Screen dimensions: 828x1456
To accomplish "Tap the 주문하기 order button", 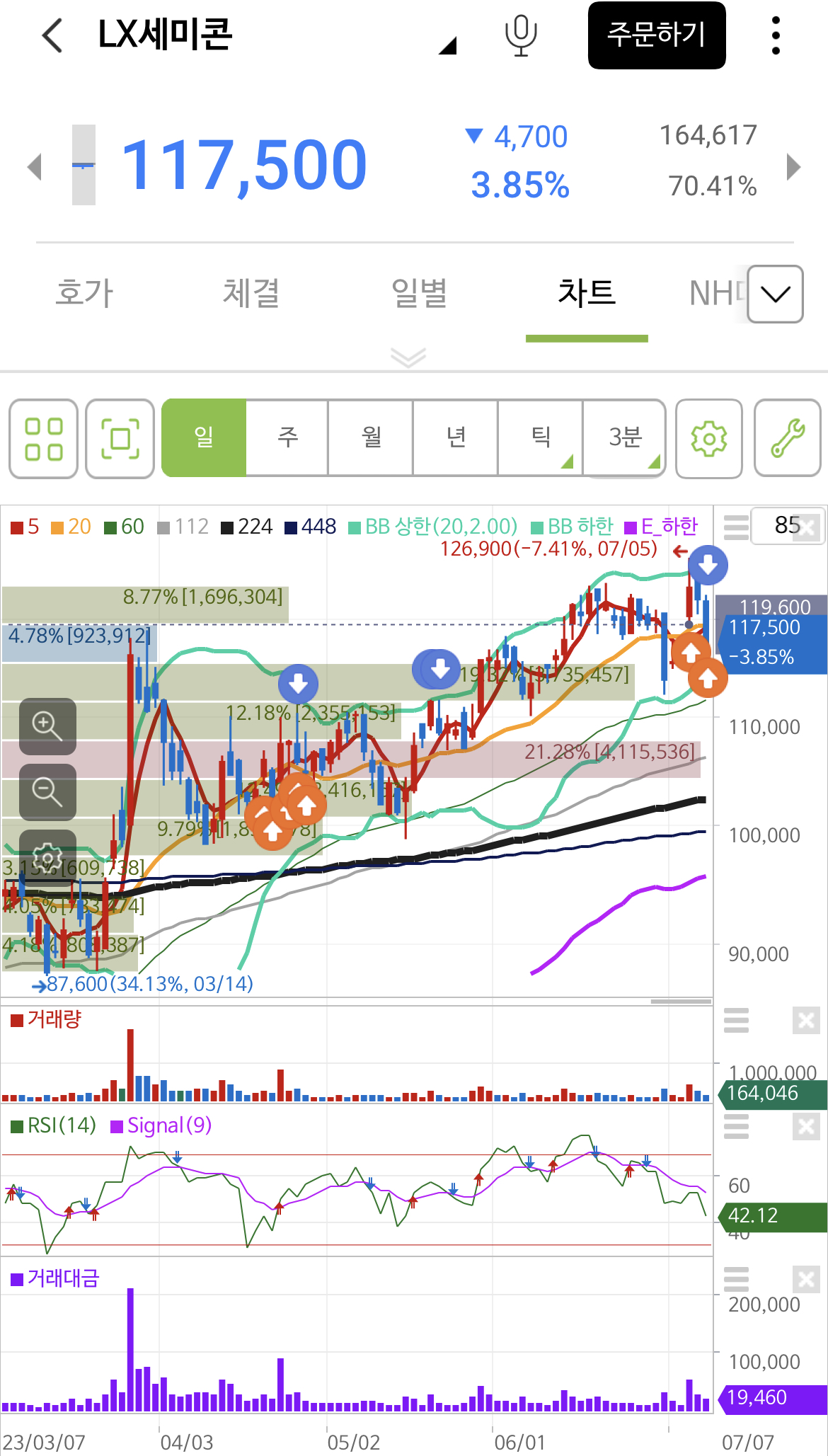I will click(x=657, y=35).
